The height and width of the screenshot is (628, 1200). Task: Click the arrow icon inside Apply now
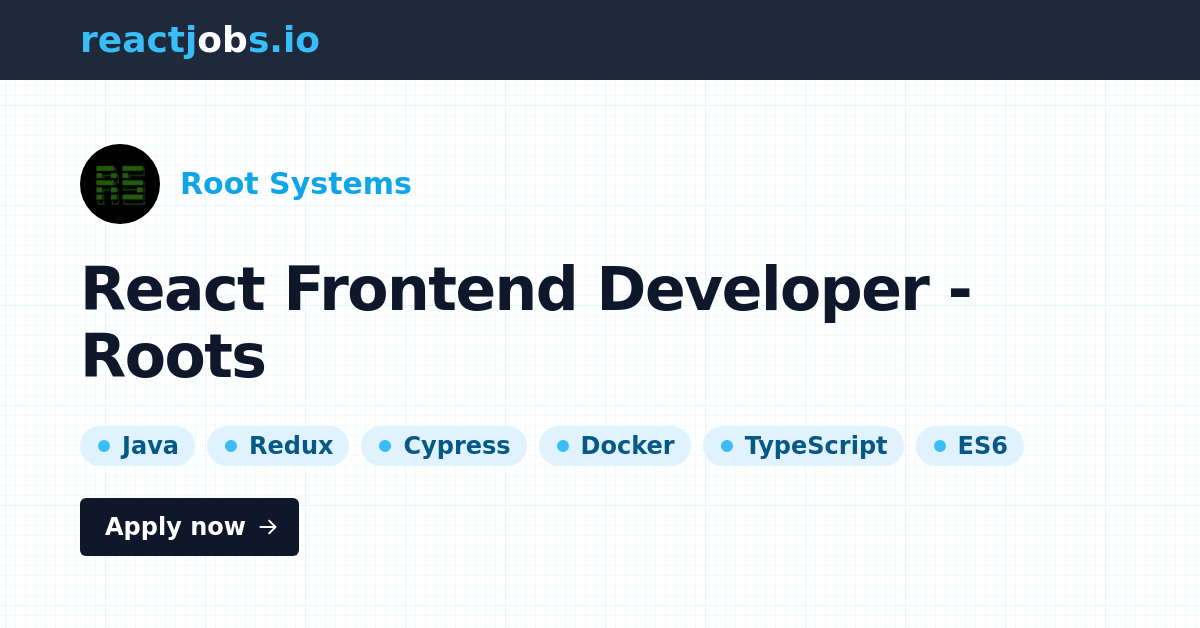pos(268,527)
